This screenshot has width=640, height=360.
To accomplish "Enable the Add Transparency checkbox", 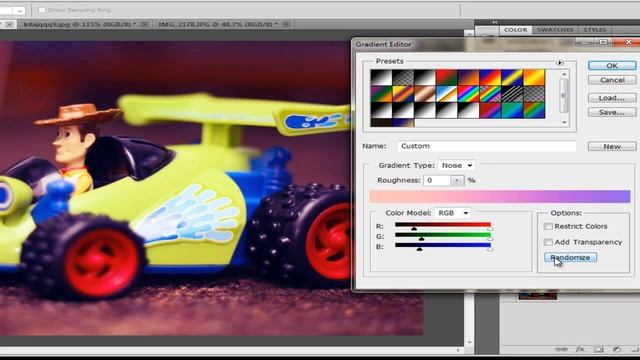I will coord(548,242).
